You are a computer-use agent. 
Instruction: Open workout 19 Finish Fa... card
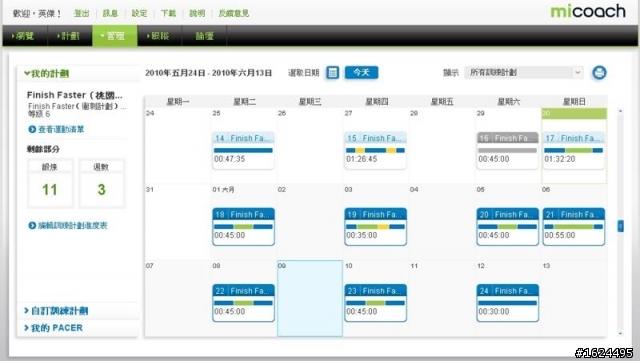click(x=376, y=227)
